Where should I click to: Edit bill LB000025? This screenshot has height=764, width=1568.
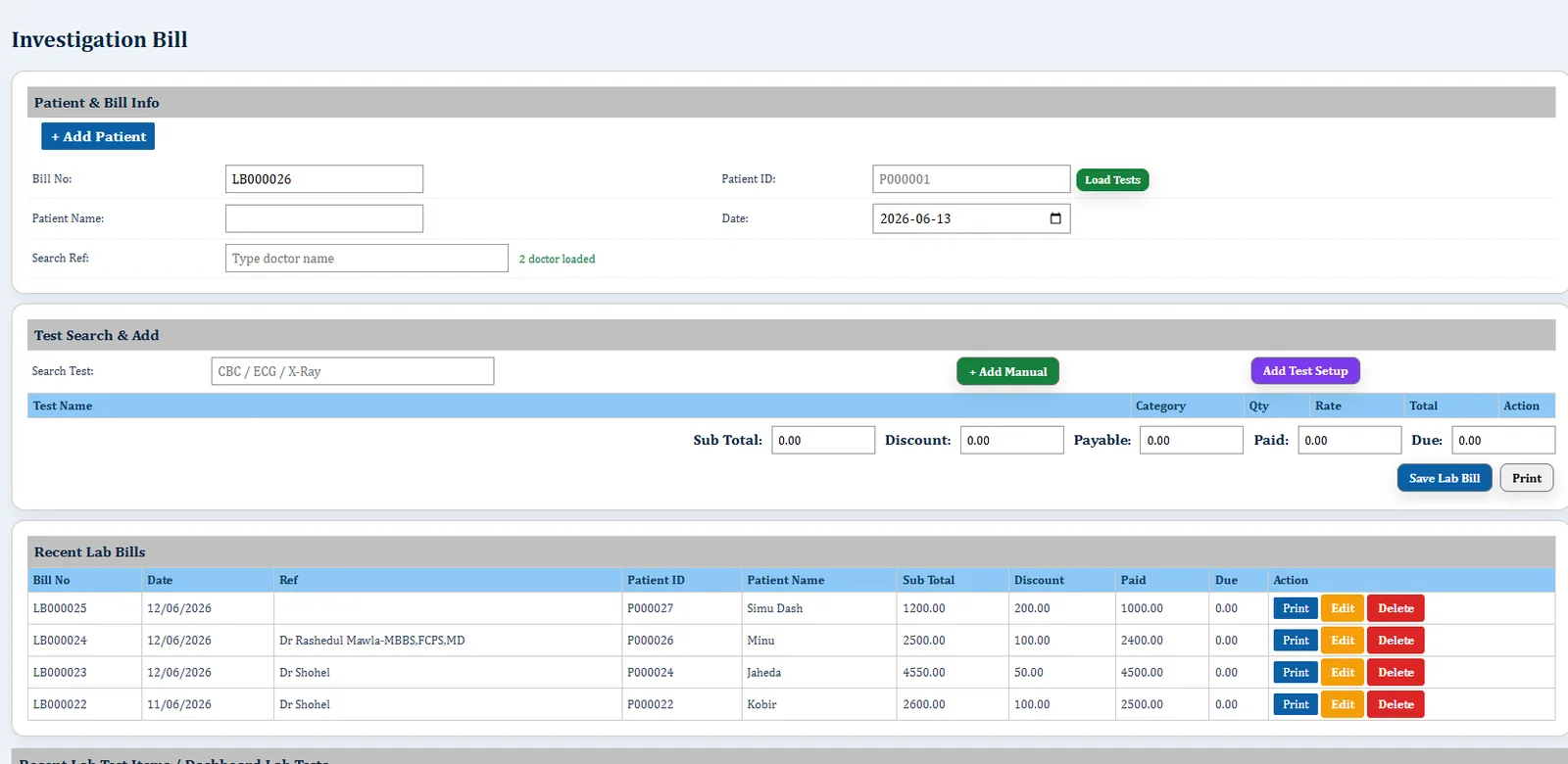click(1343, 608)
